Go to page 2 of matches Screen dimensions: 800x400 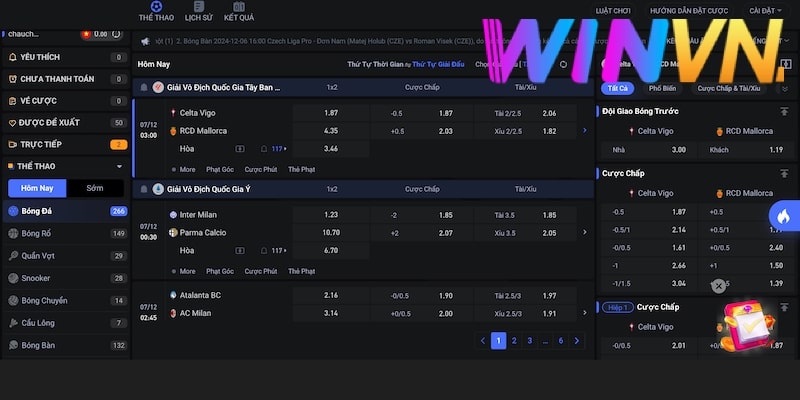(x=514, y=340)
